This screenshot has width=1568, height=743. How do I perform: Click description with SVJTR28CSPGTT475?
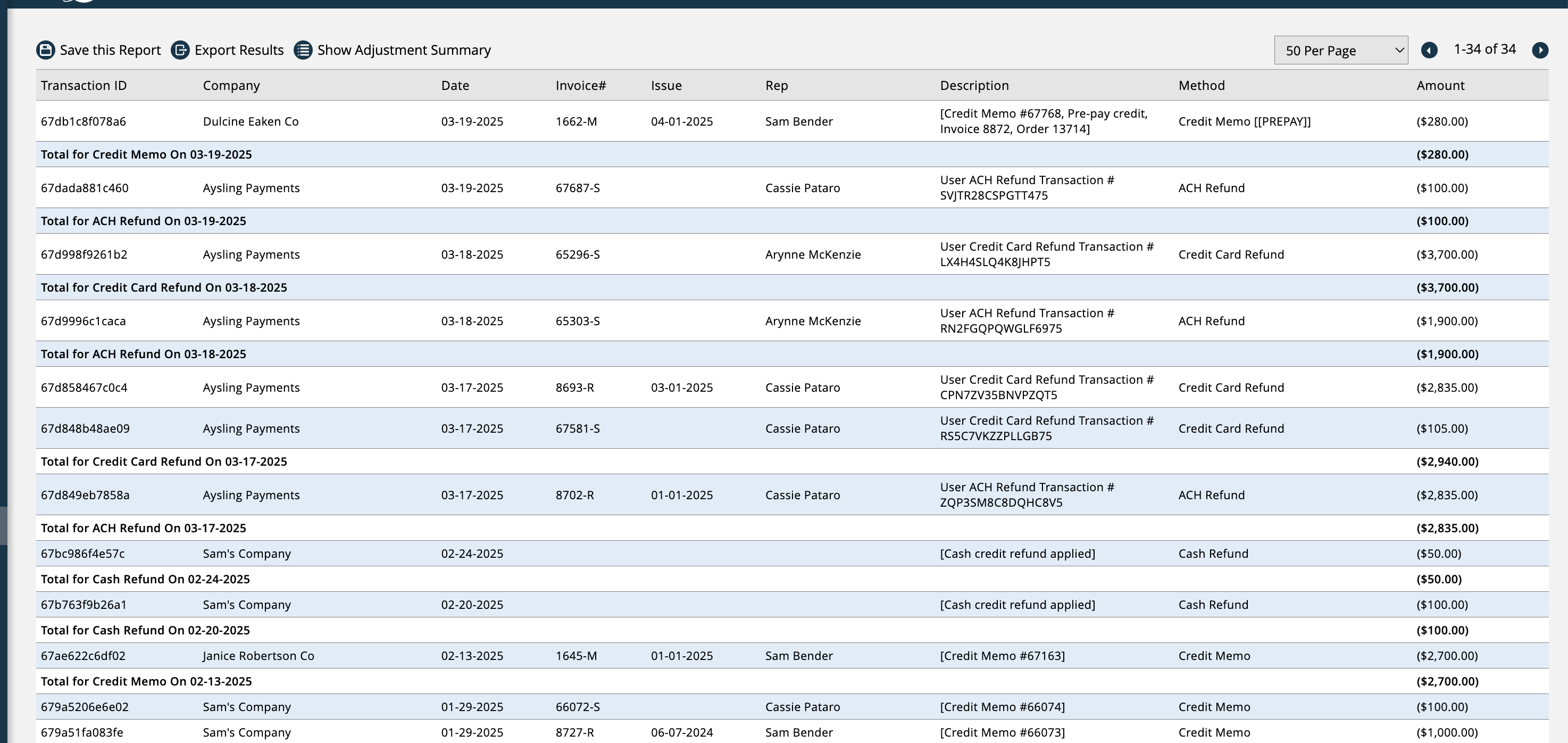tap(1028, 187)
